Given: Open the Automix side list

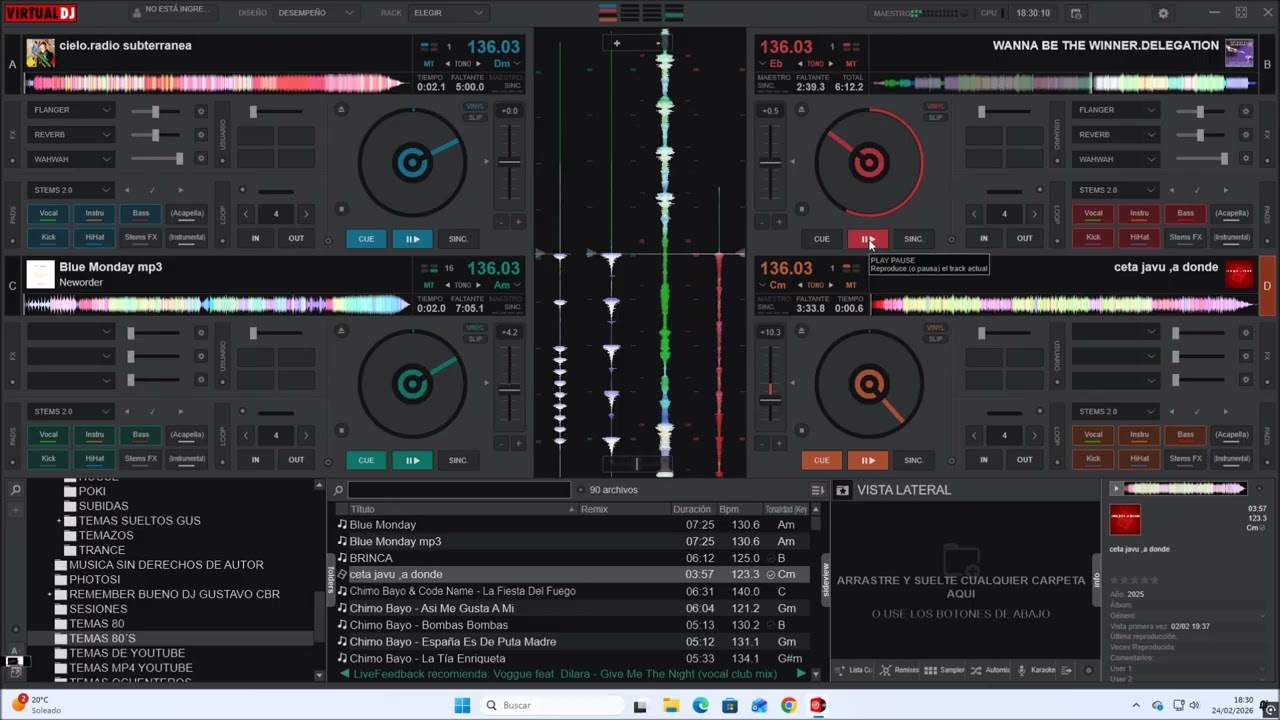Looking at the screenshot, I should click(991, 670).
